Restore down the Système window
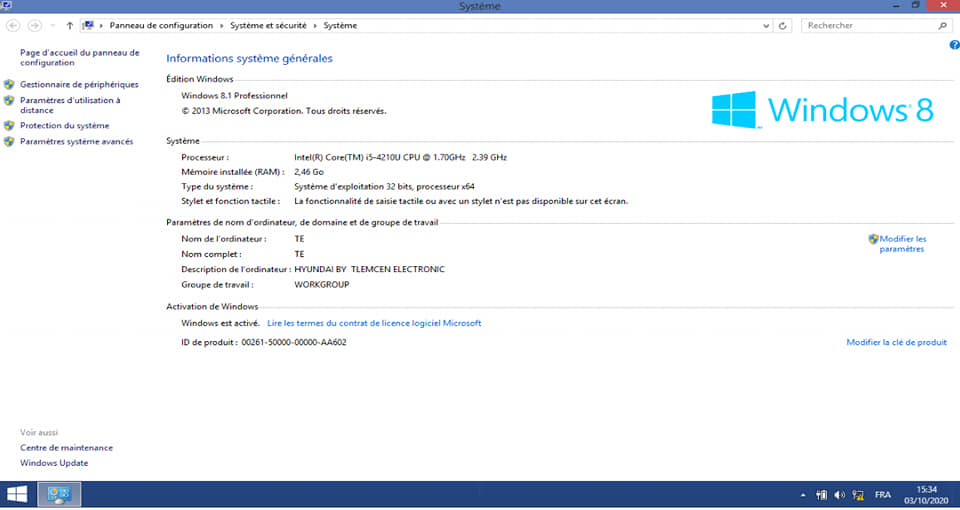The image size is (960, 510). click(x=916, y=5)
